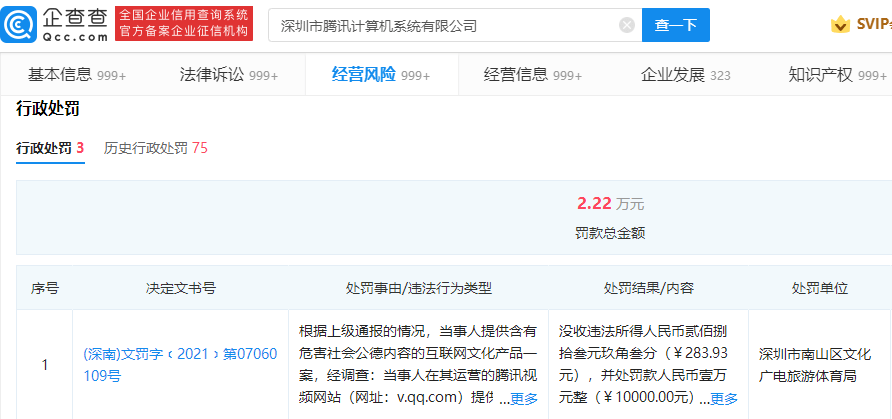
Task: Click the 2.22 万元 total fine amount
Action: (x=609, y=203)
